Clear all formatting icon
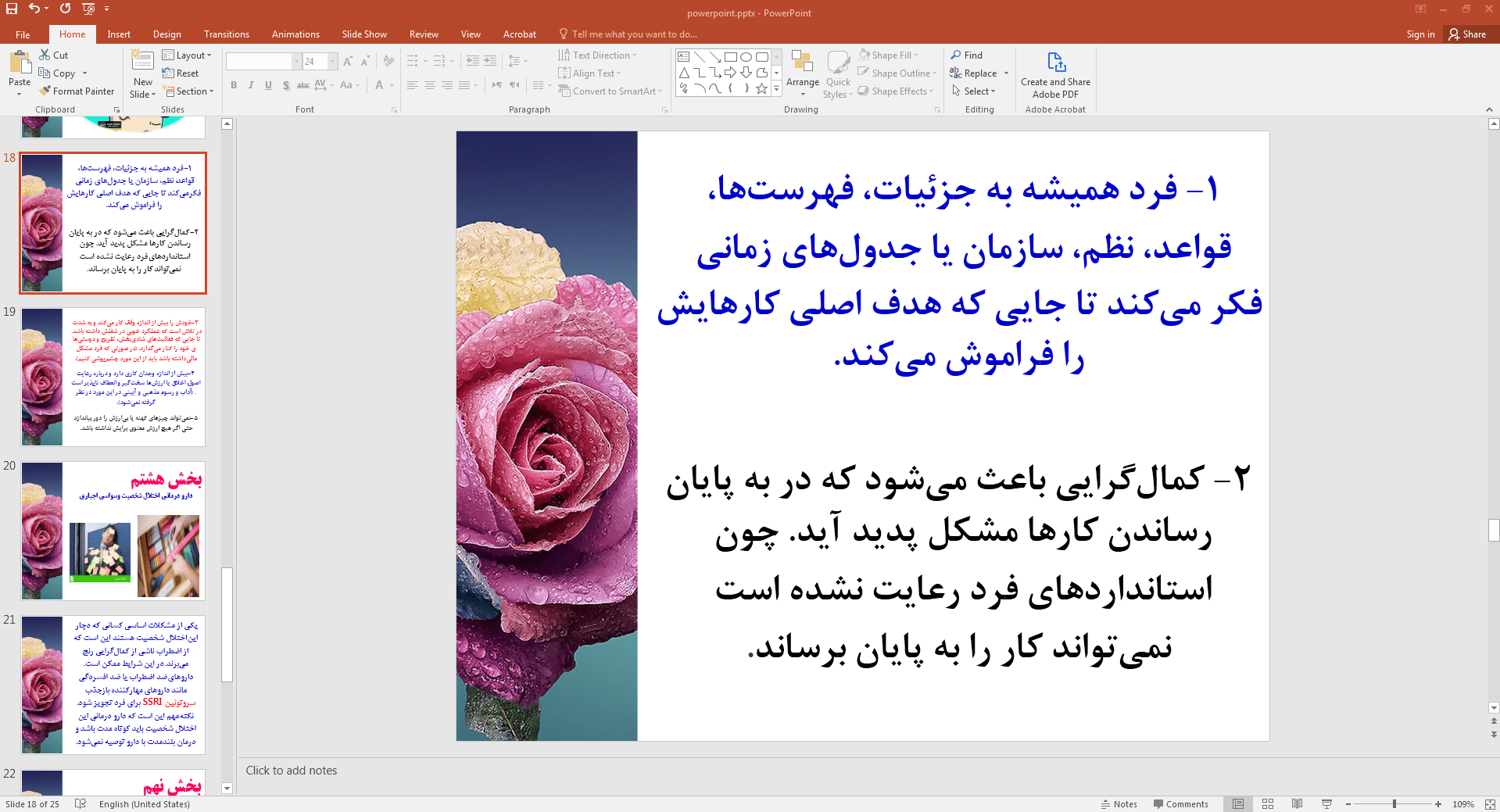The image size is (1500, 812). point(388,61)
